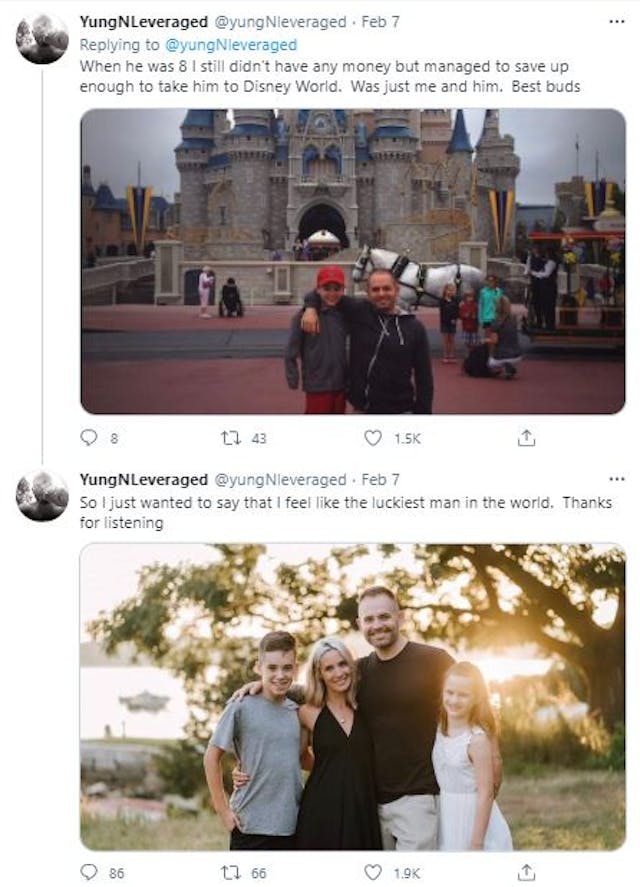Click the second tweet's profile avatar
The width and height of the screenshot is (640, 887).
coord(42,497)
